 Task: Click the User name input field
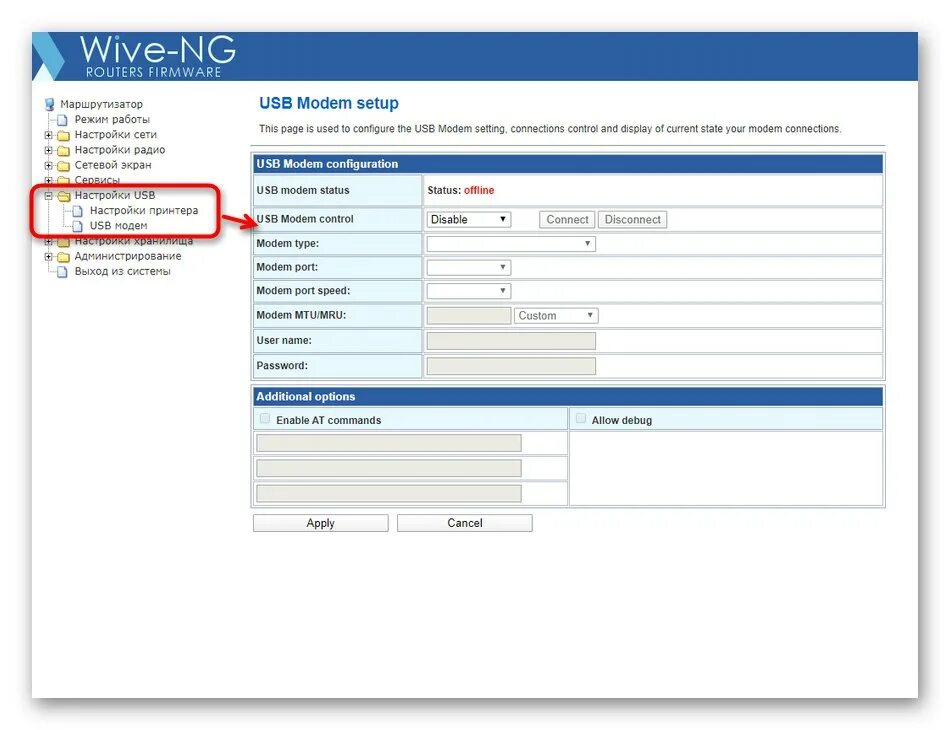pos(511,341)
